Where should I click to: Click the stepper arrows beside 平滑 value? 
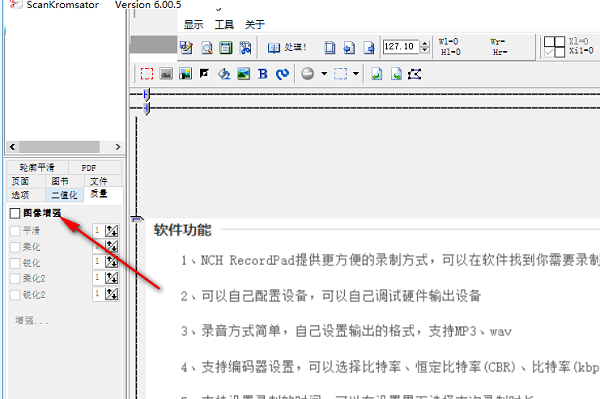pos(112,231)
